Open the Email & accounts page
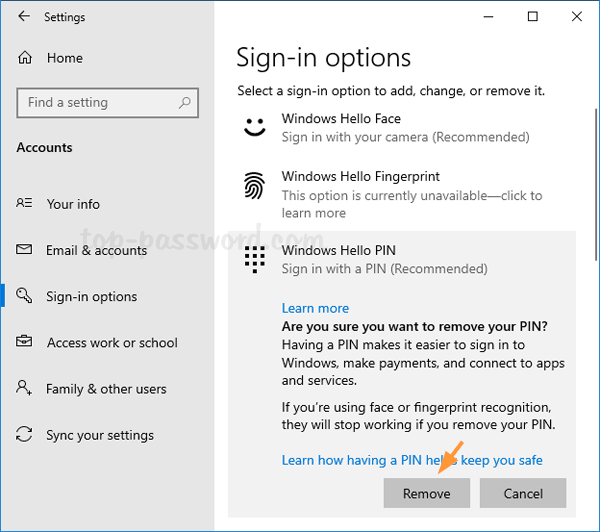 click(x=96, y=250)
